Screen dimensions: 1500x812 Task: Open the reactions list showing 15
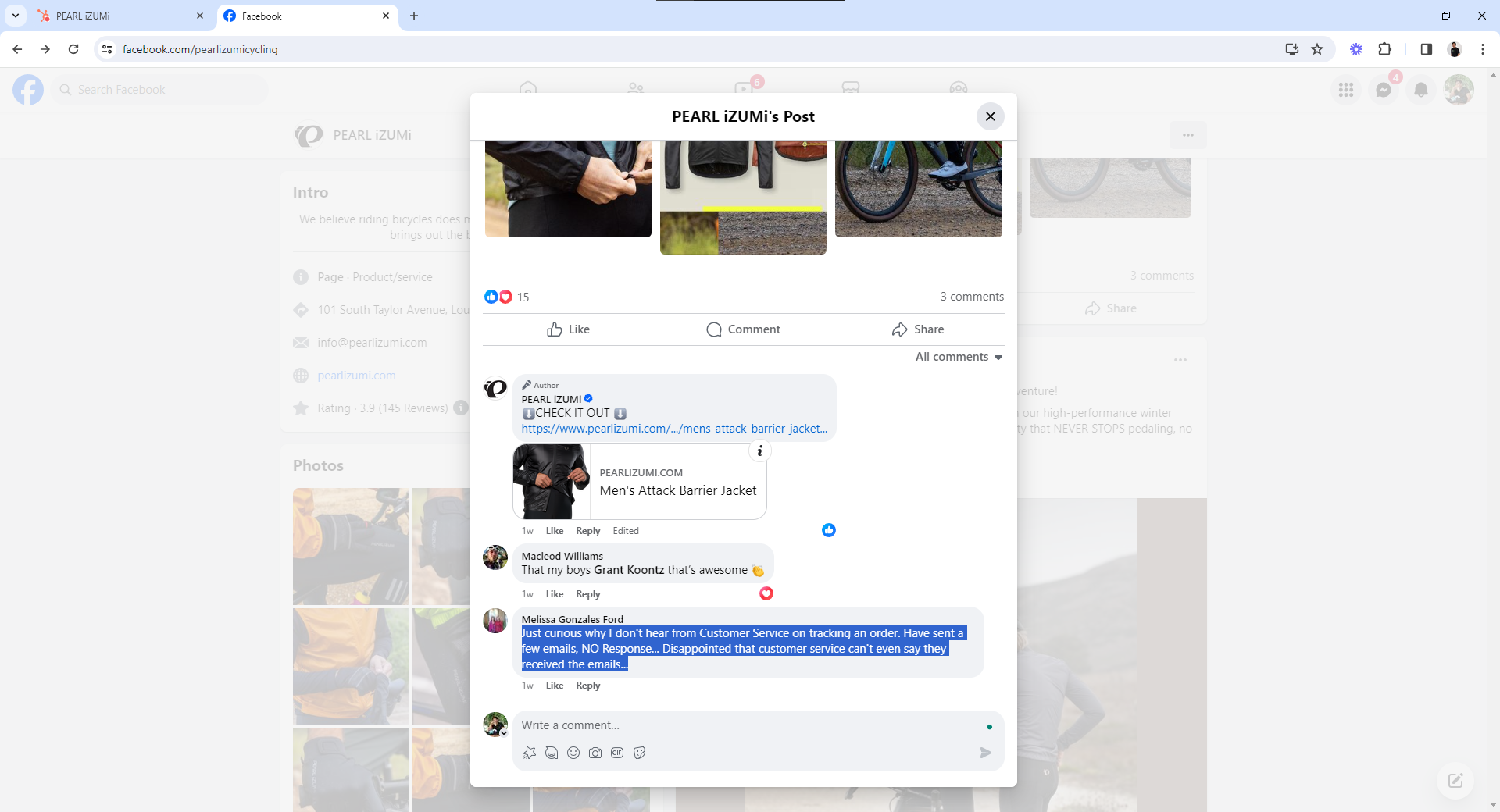[507, 297]
